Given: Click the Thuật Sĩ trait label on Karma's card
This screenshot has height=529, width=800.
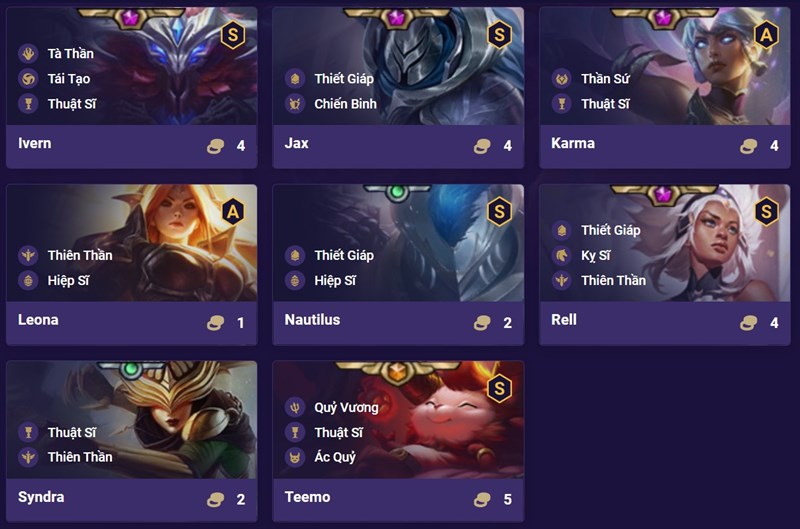Looking at the screenshot, I should coord(605,103).
